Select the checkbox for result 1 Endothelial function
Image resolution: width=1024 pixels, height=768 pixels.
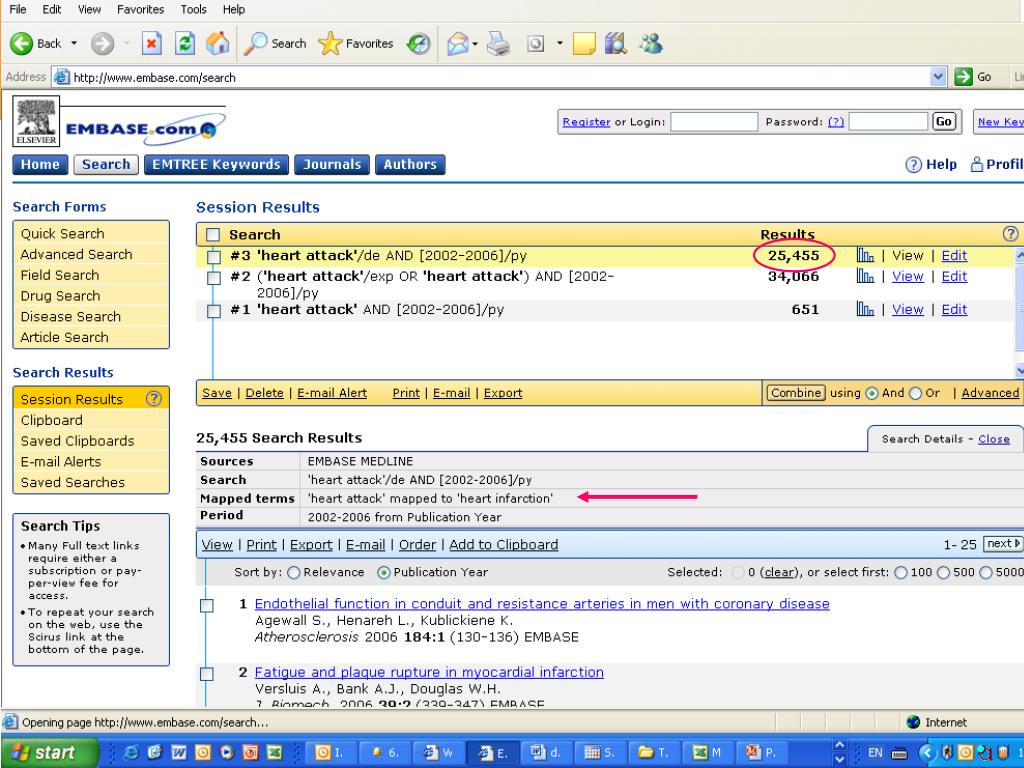tap(206, 605)
